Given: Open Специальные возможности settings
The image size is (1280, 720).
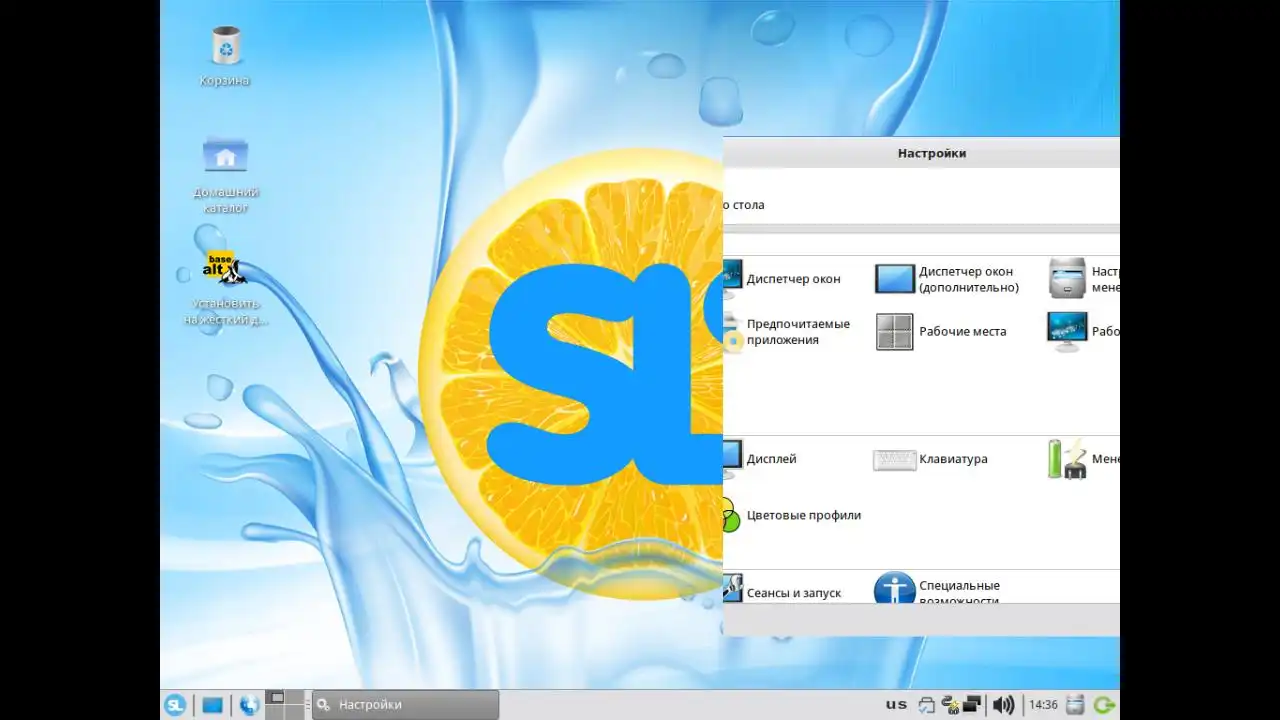Looking at the screenshot, I should (937, 590).
